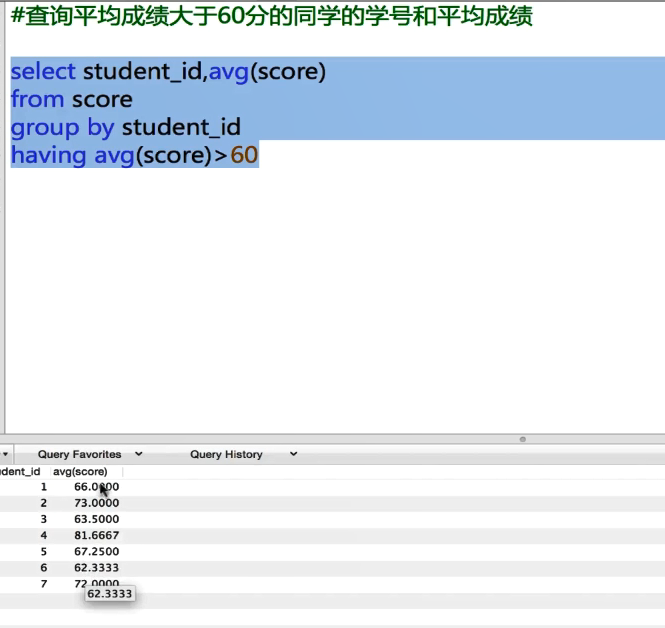Click the avg(score) column header
Screen dimensions: 665x628
tap(80, 472)
